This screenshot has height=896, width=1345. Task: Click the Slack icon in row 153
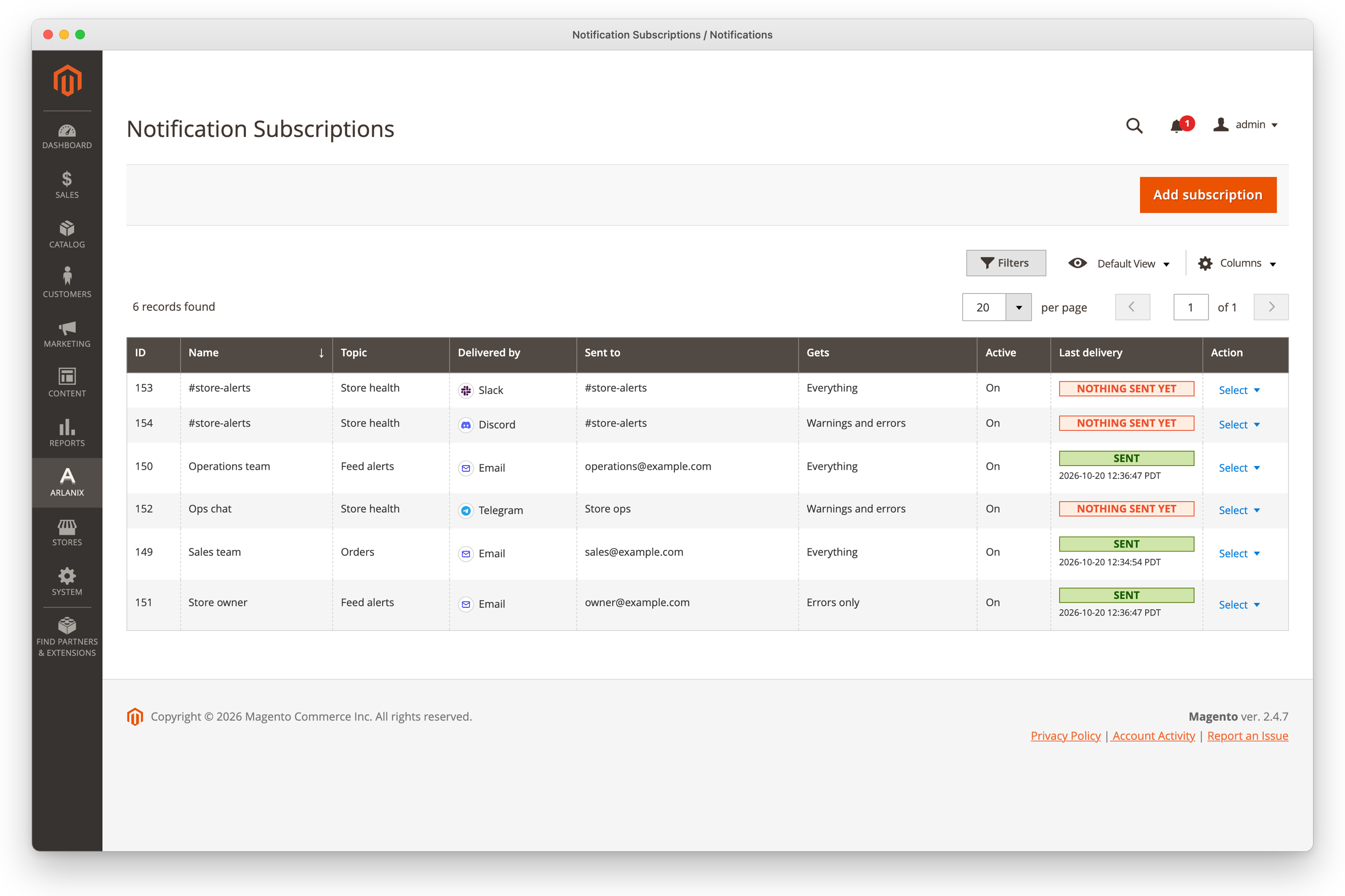466,390
